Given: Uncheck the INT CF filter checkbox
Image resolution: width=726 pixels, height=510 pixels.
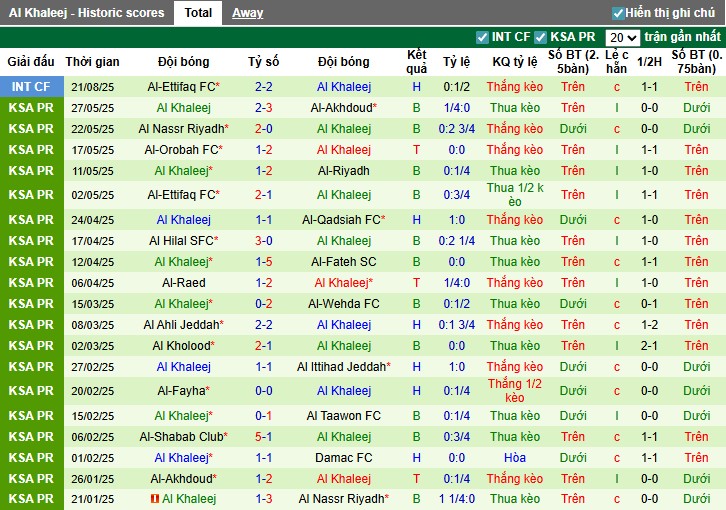Looking at the screenshot, I should click(x=483, y=37).
